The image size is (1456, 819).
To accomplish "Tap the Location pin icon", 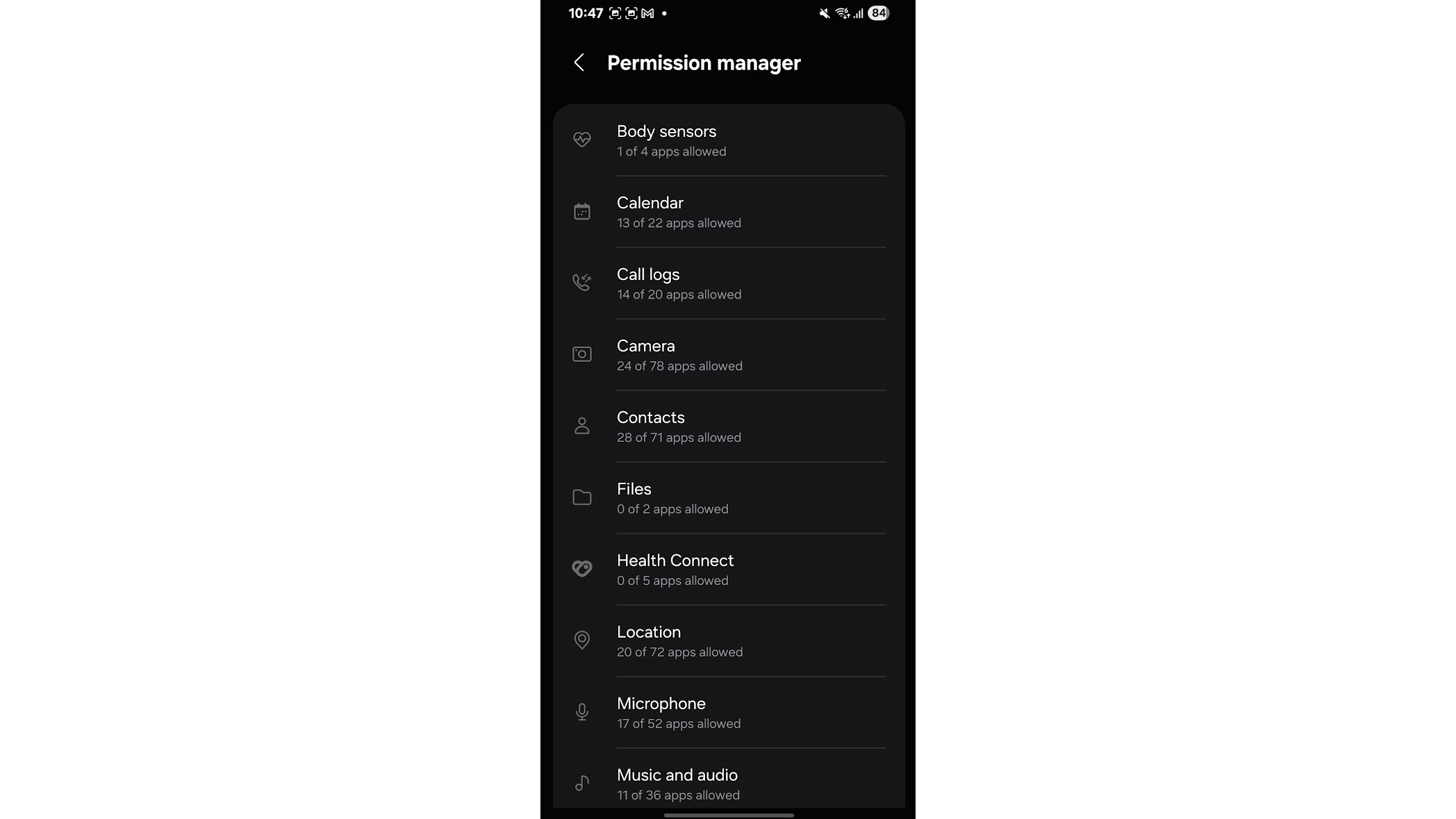I will point(582,640).
